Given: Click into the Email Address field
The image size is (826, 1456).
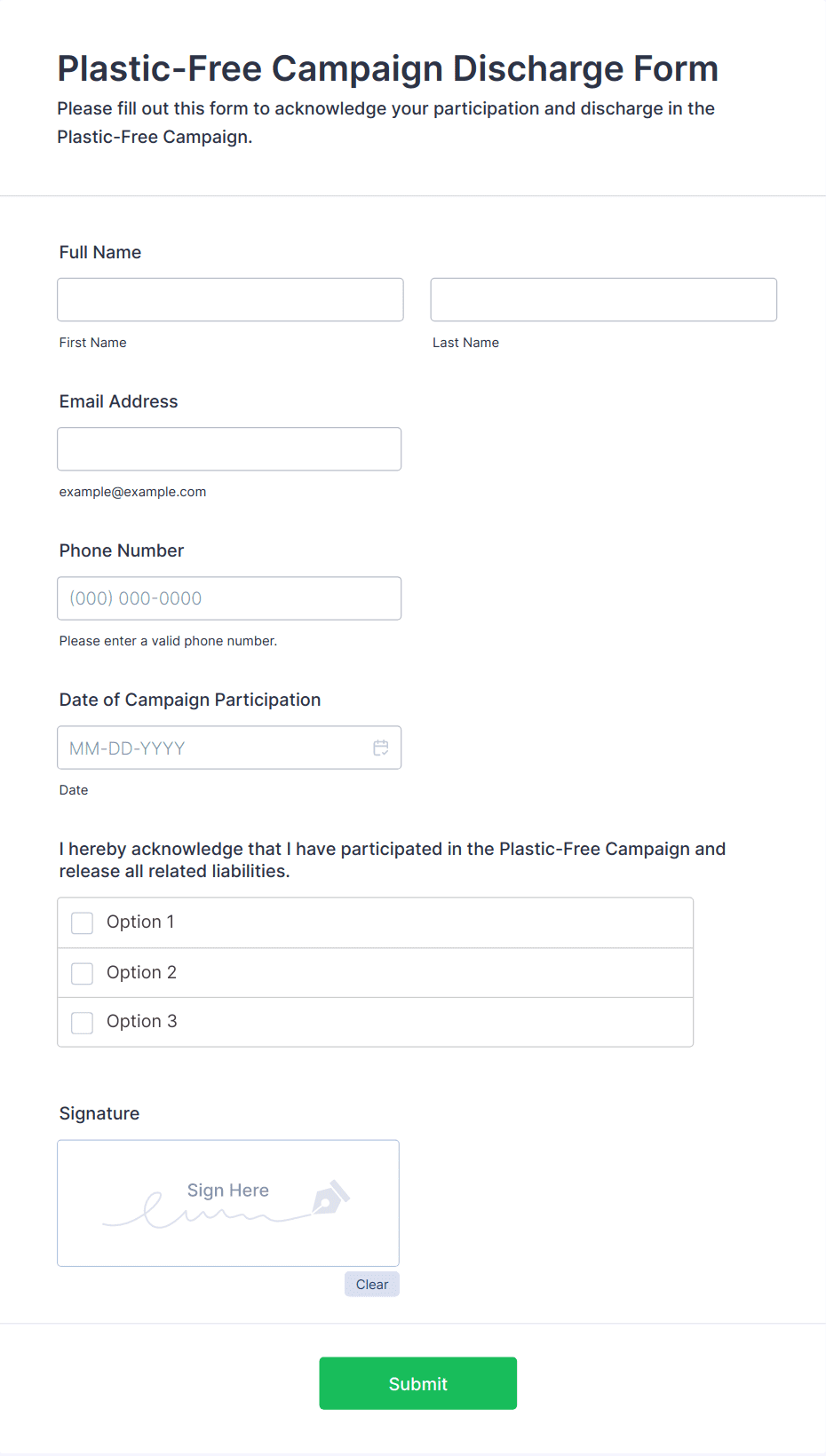Looking at the screenshot, I should point(229,449).
